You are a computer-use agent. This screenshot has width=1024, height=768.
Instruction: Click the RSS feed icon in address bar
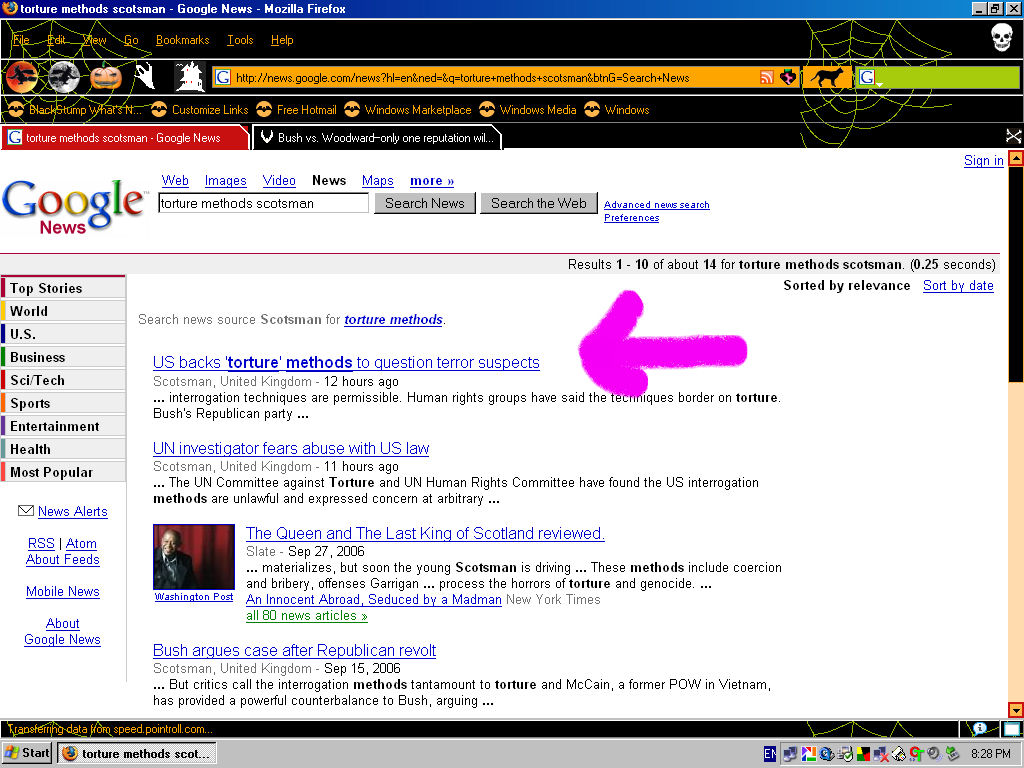767,78
